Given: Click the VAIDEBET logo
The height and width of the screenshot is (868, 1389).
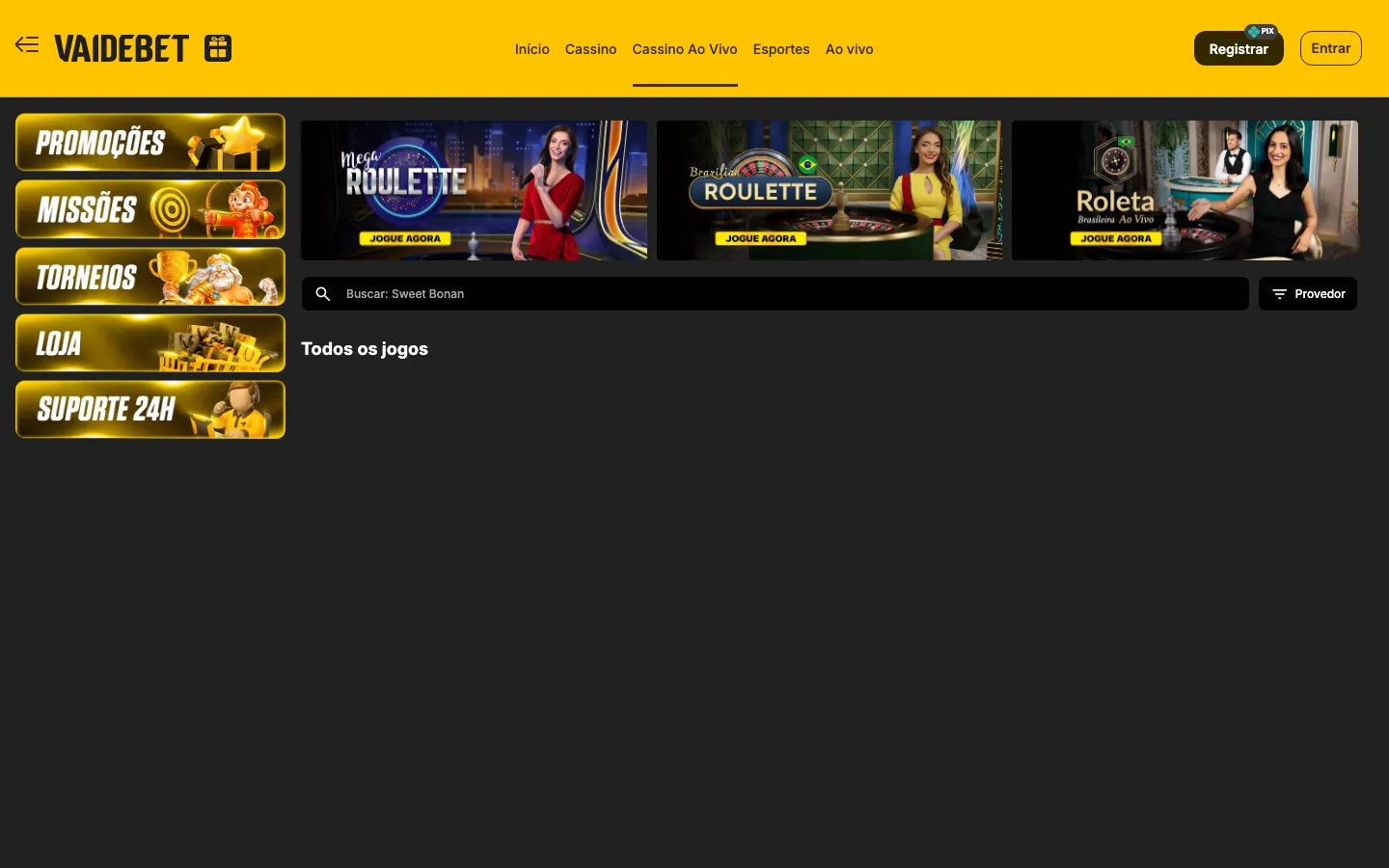Looking at the screenshot, I should coord(122,48).
